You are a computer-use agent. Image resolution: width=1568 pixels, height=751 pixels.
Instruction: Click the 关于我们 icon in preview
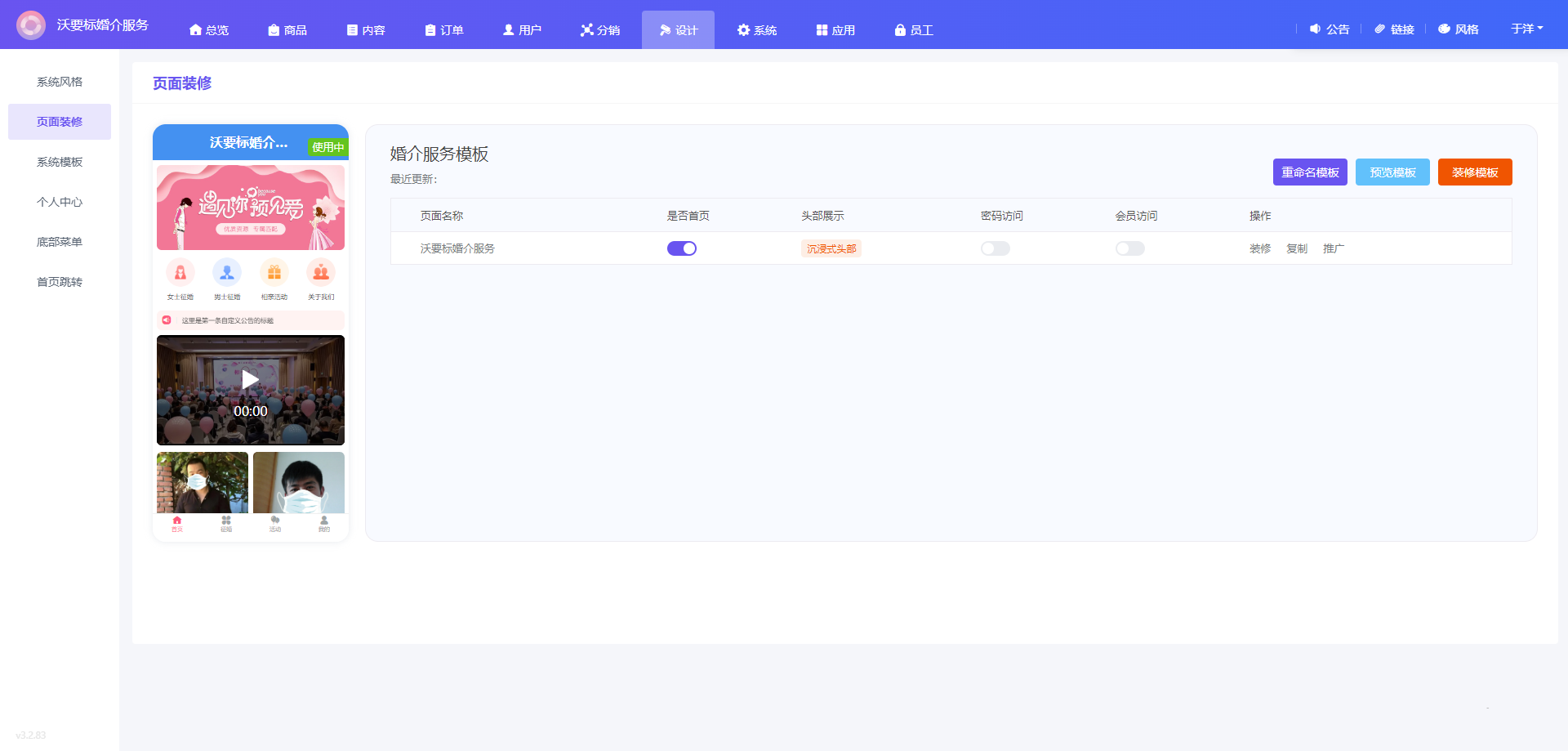tap(321, 272)
